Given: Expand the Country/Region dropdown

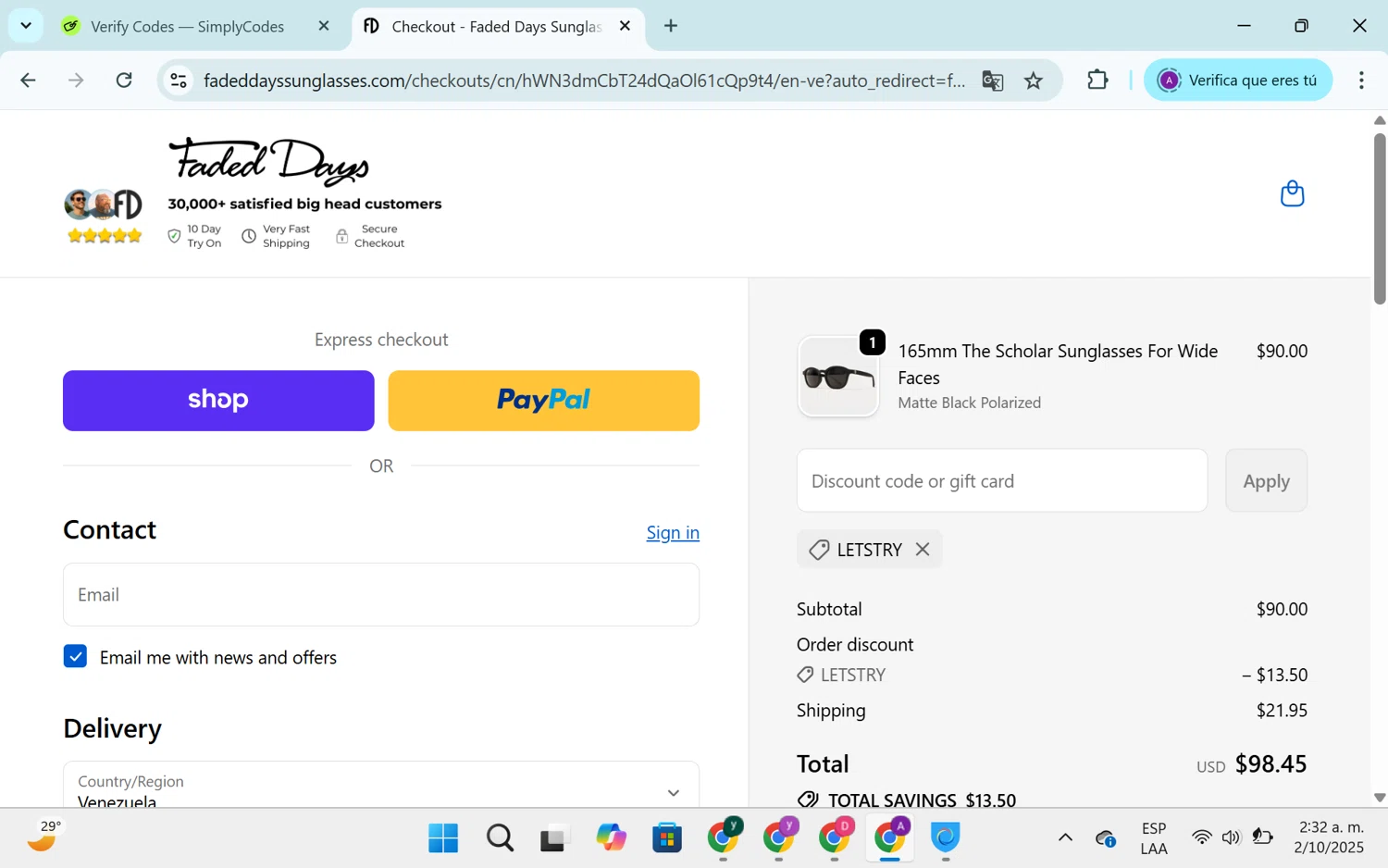Looking at the screenshot, I should click(381, 785).
